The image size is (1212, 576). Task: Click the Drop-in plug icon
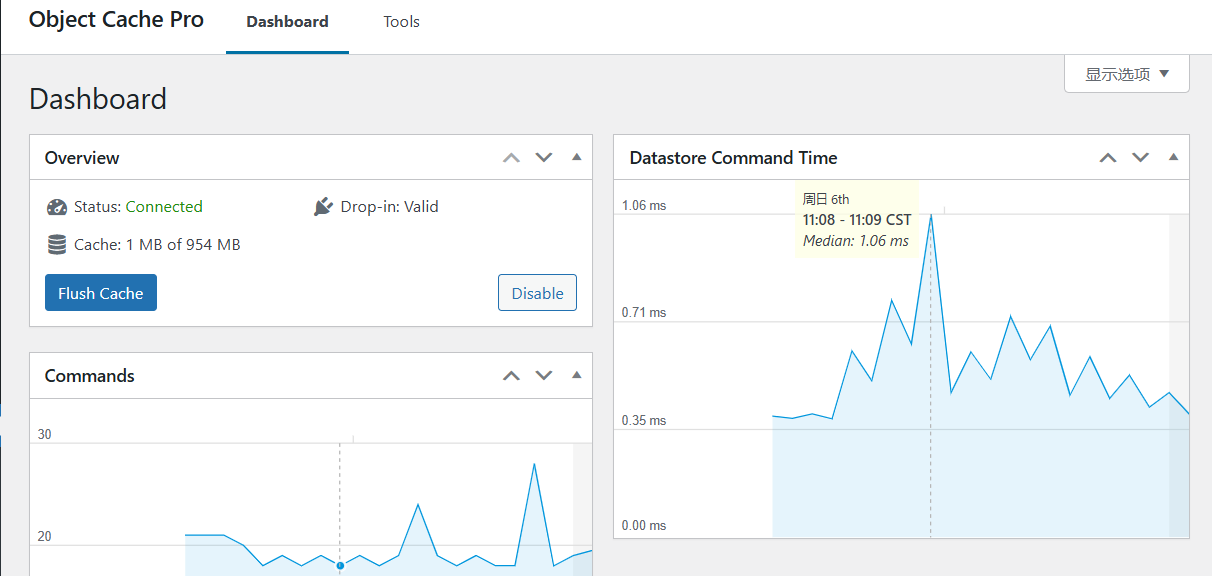pos(322,207)
